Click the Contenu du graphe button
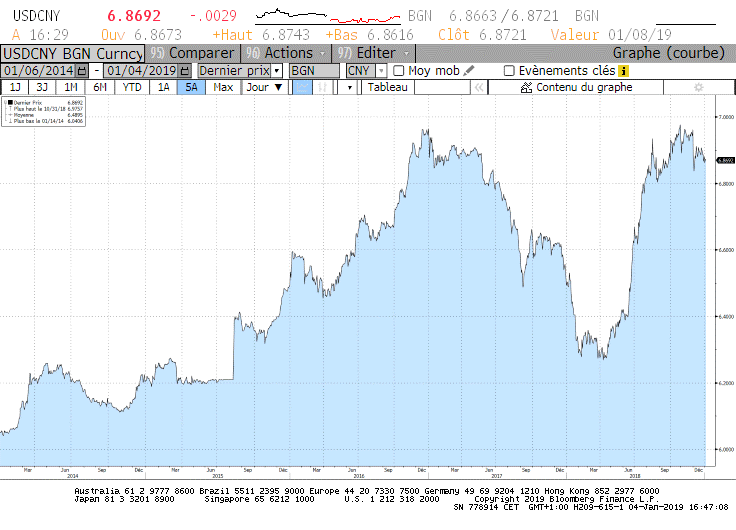 tap(576, 87)
